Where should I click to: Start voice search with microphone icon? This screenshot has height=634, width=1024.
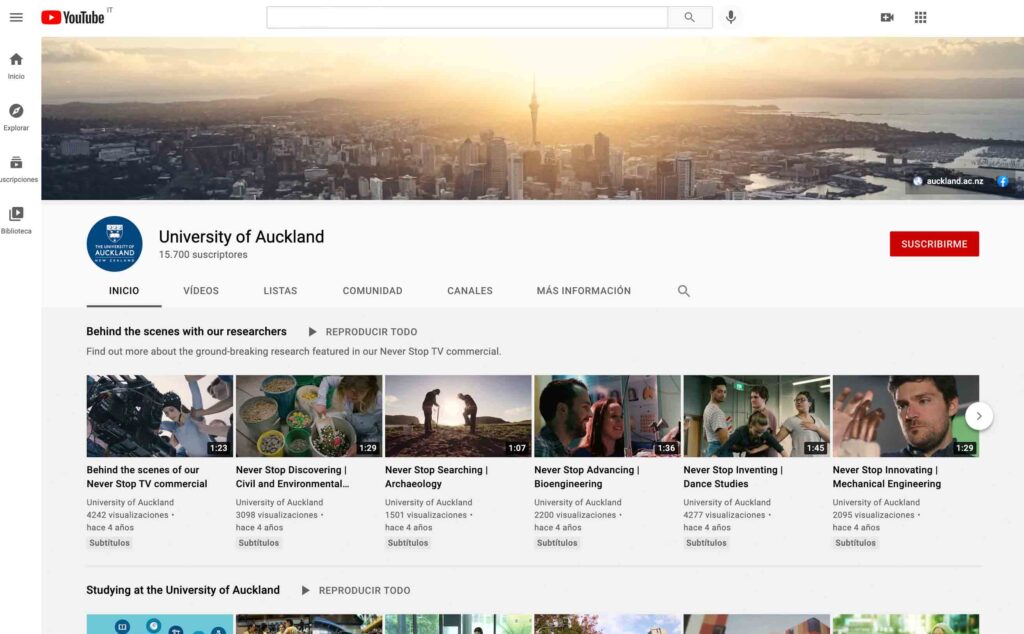[731, 18]
